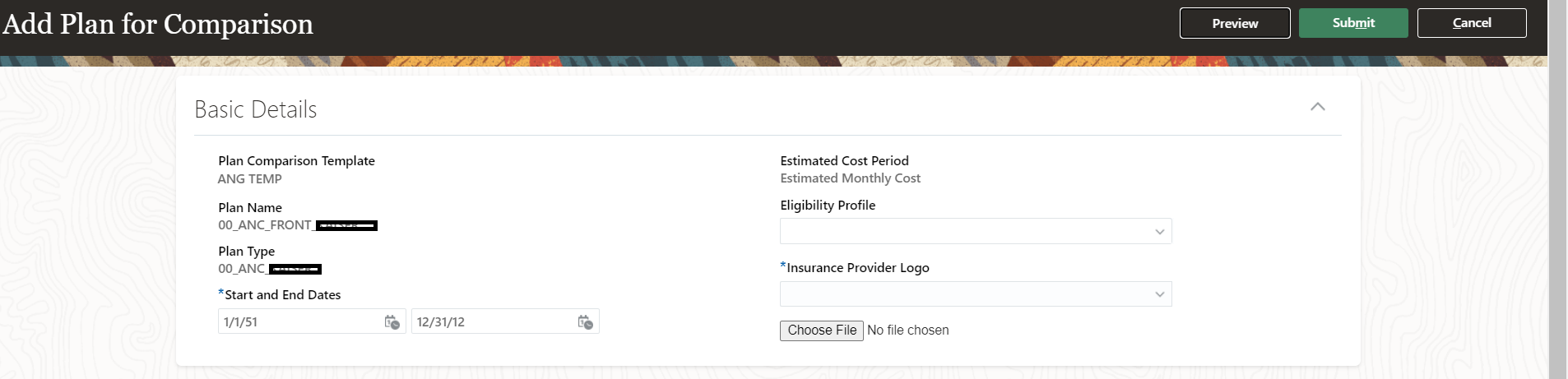Click the Insurance Provider Logo label
The image size is (1568, 379).
coord(857,268)
